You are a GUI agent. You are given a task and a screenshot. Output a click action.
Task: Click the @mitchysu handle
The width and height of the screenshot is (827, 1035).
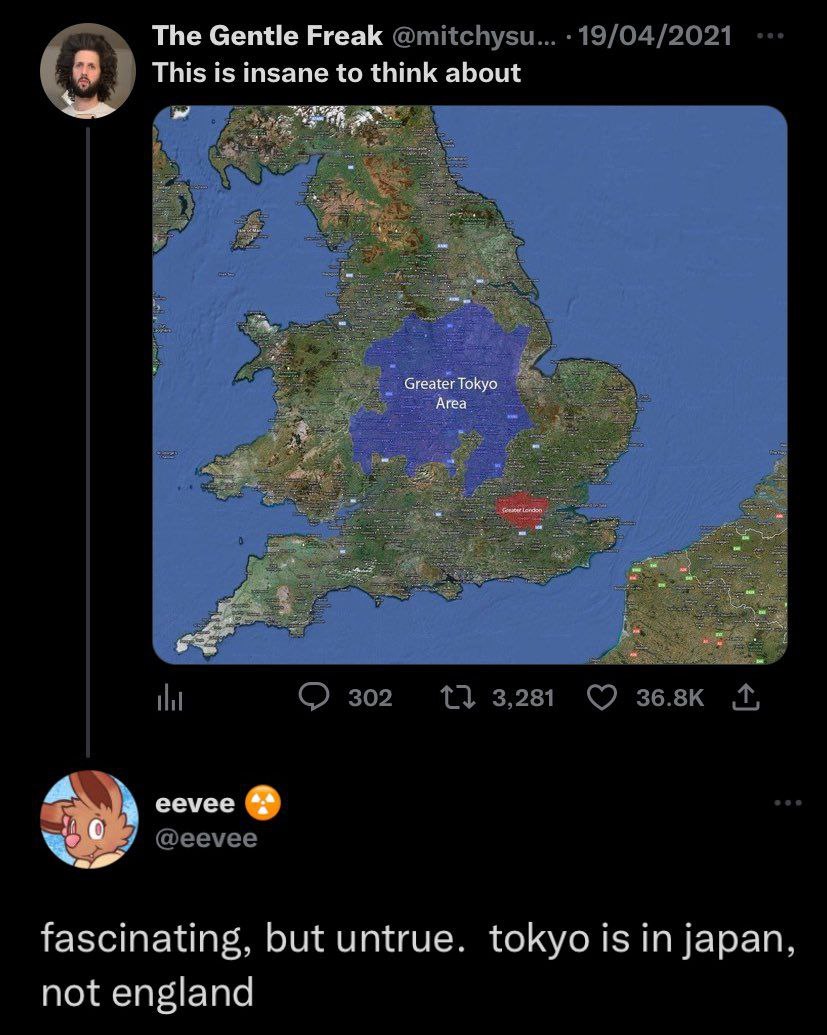coord(469,37)
